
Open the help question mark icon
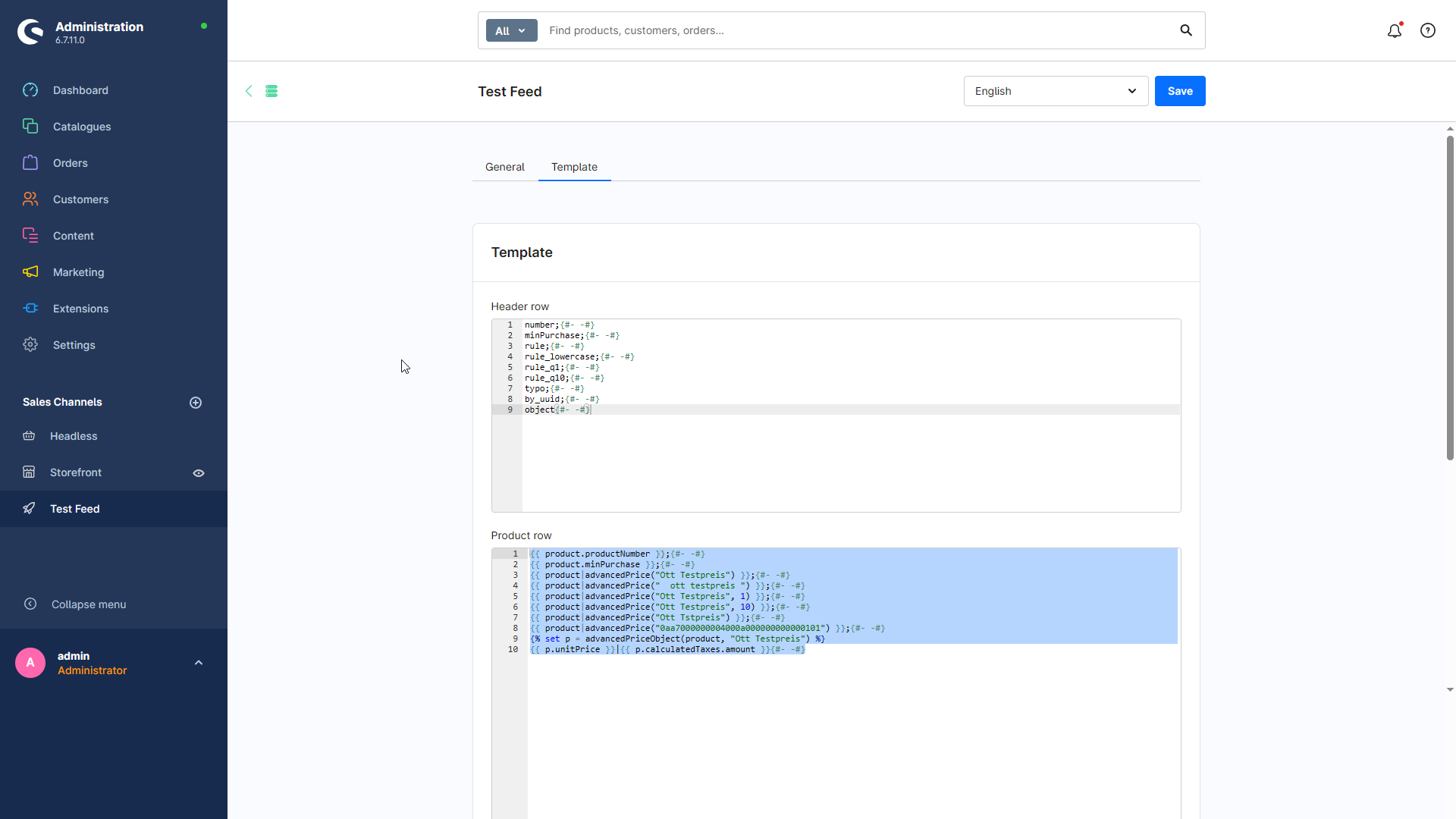pyautogui.click(x=1428, y=30)
